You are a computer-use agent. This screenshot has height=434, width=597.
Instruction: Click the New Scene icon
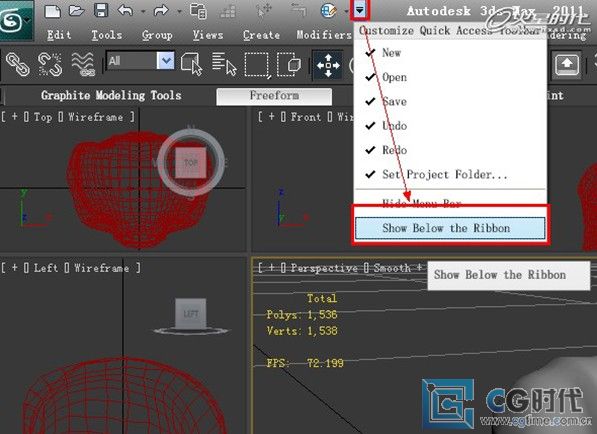point(53,11)
